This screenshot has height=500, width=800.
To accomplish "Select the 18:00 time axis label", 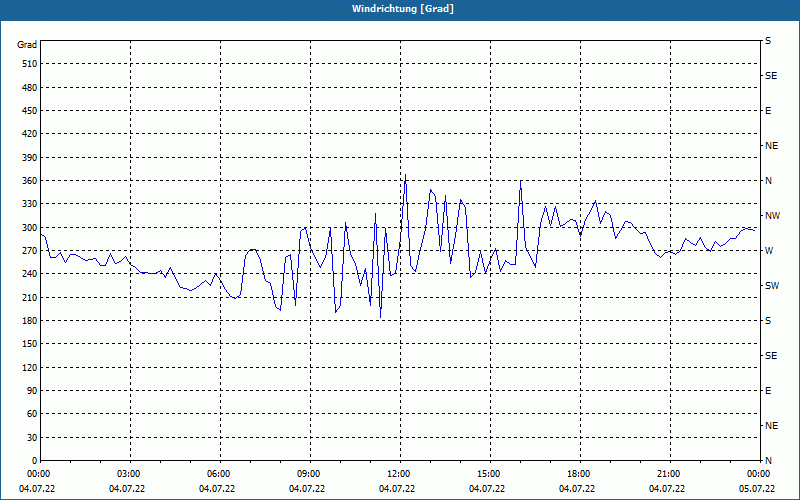I will point(578,474).
